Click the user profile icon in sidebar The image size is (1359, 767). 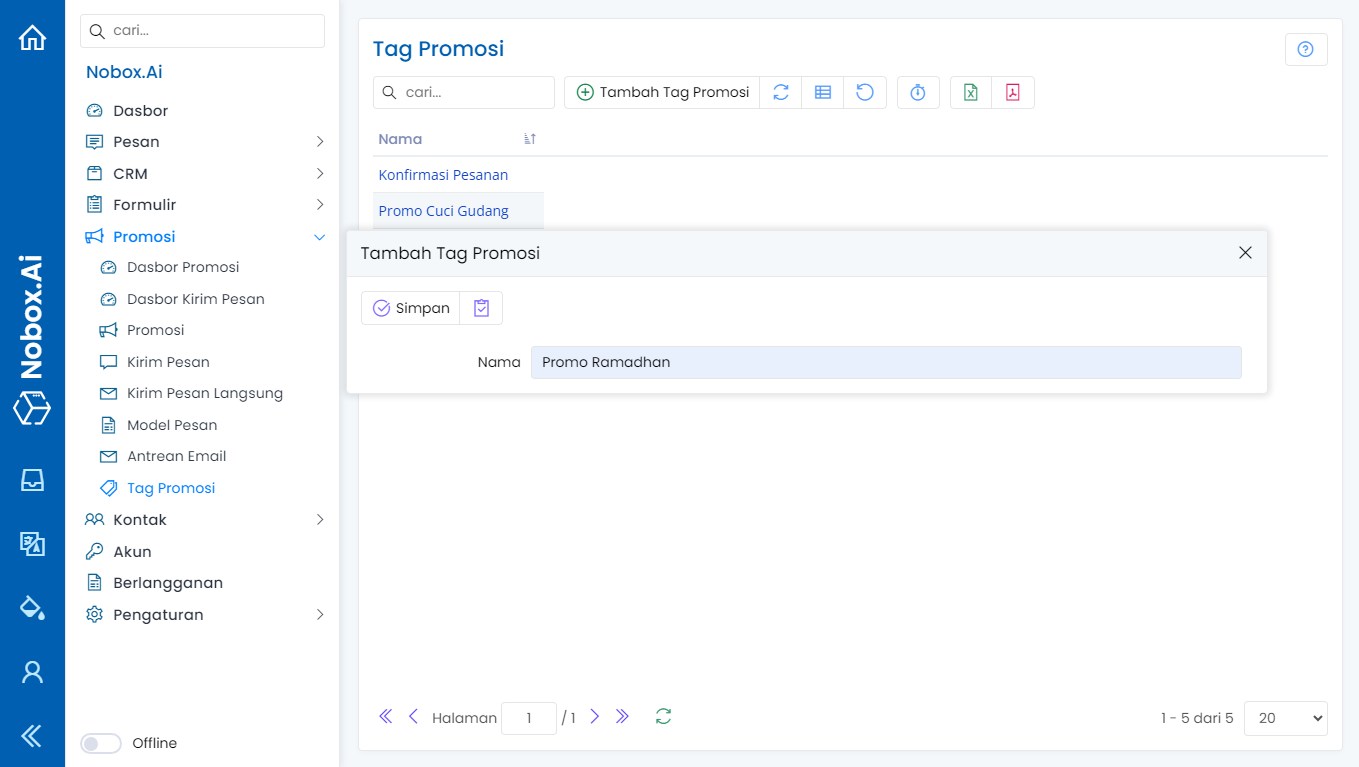click(32, 672)
